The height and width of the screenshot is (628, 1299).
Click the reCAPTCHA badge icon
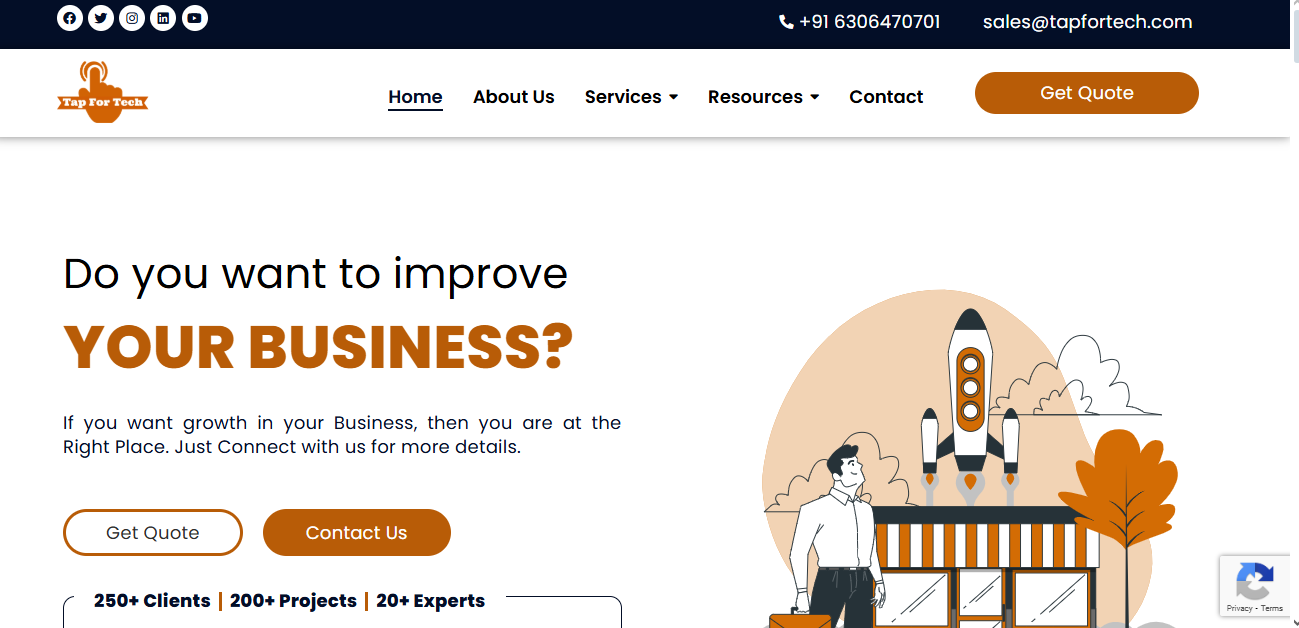(x=1255, y=581)
